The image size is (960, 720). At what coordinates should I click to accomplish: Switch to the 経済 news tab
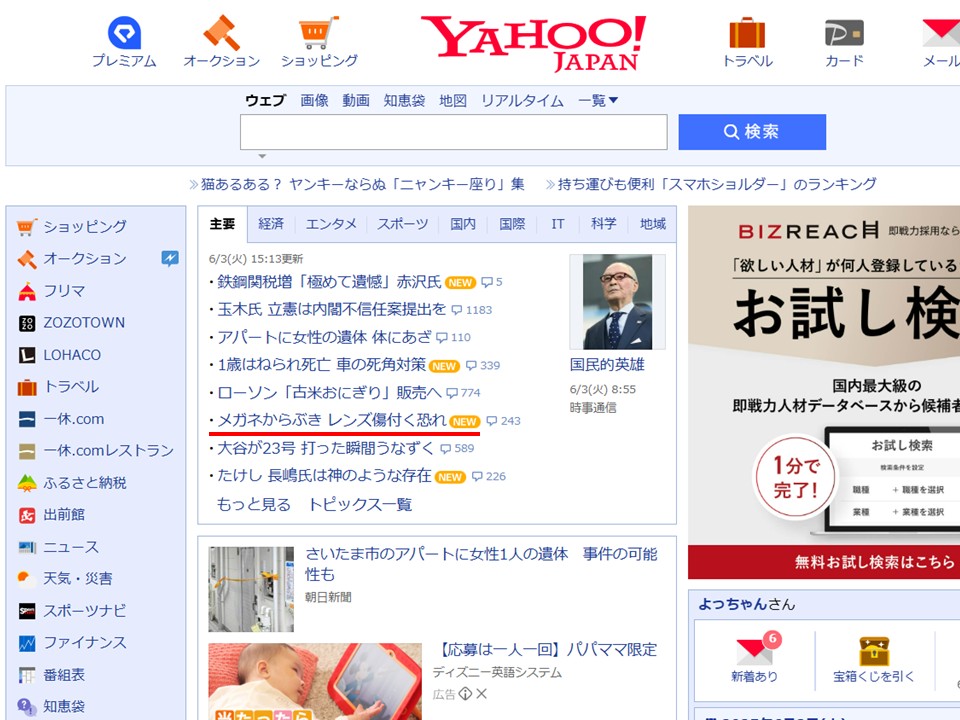[x=271, y=224]
